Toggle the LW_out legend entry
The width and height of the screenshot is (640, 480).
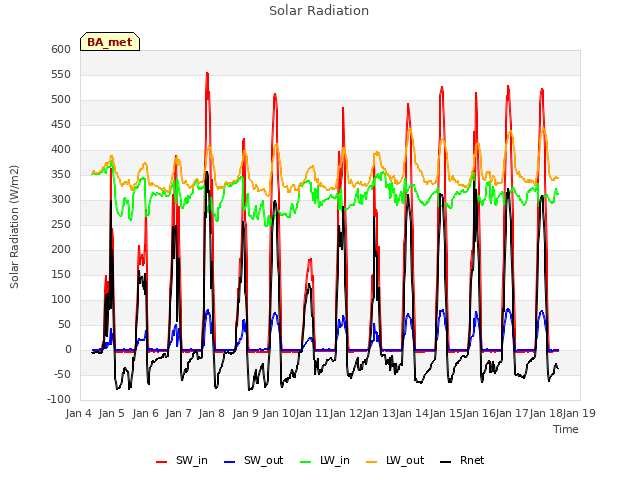(x=395, y=460)
